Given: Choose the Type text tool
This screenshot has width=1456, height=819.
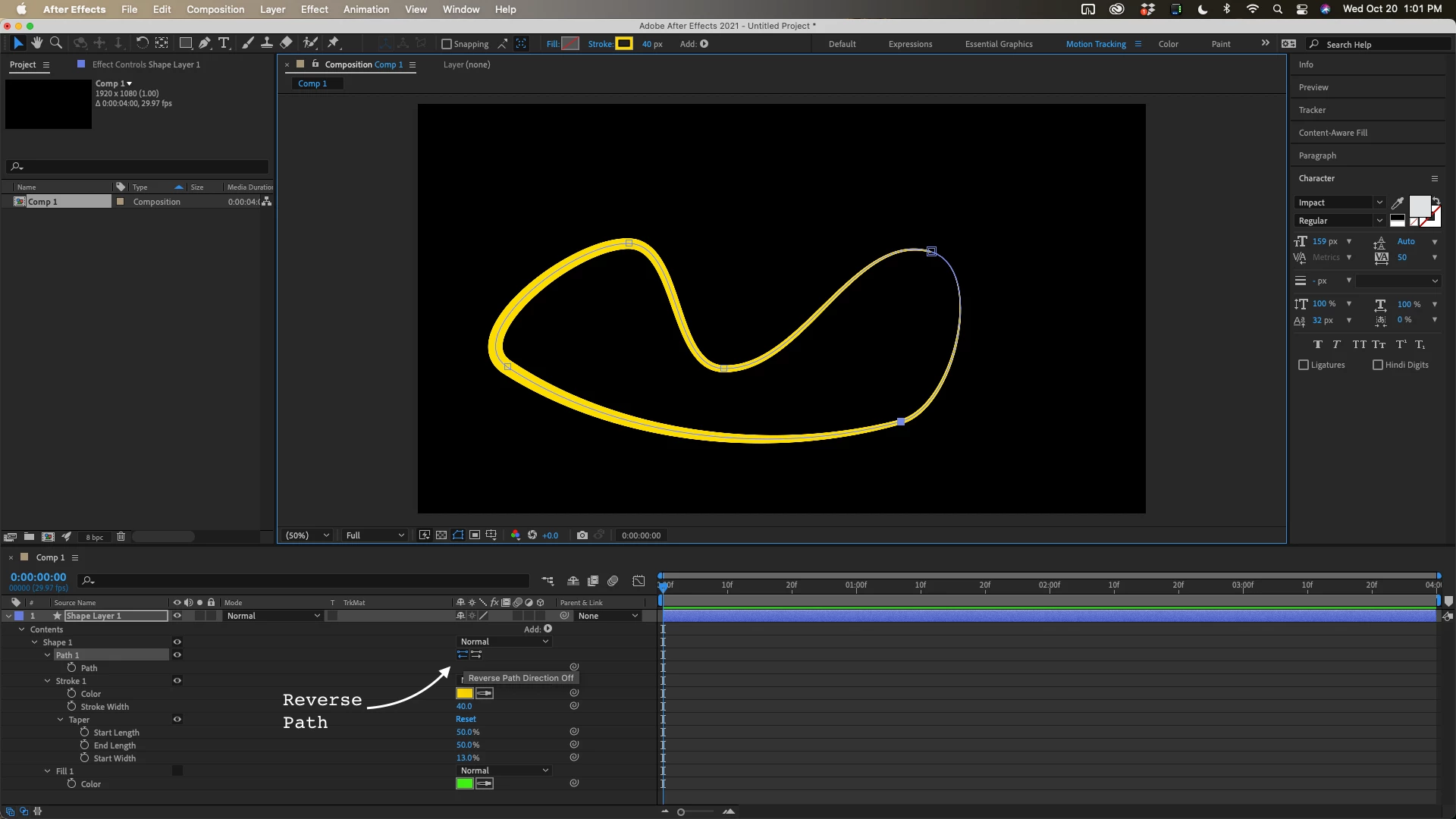Looking at the screenshot, I should [x=224, y=43].
